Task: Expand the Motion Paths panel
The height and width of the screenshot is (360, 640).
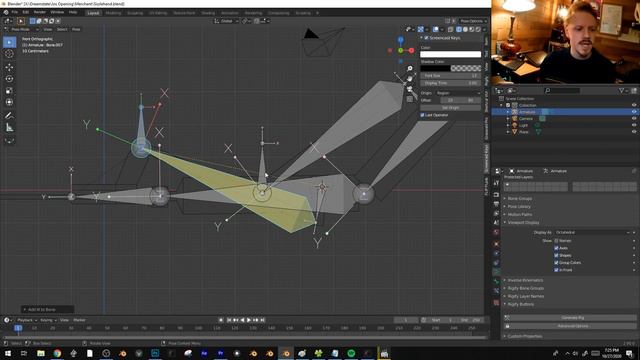Action: click(x=520, y=215)
